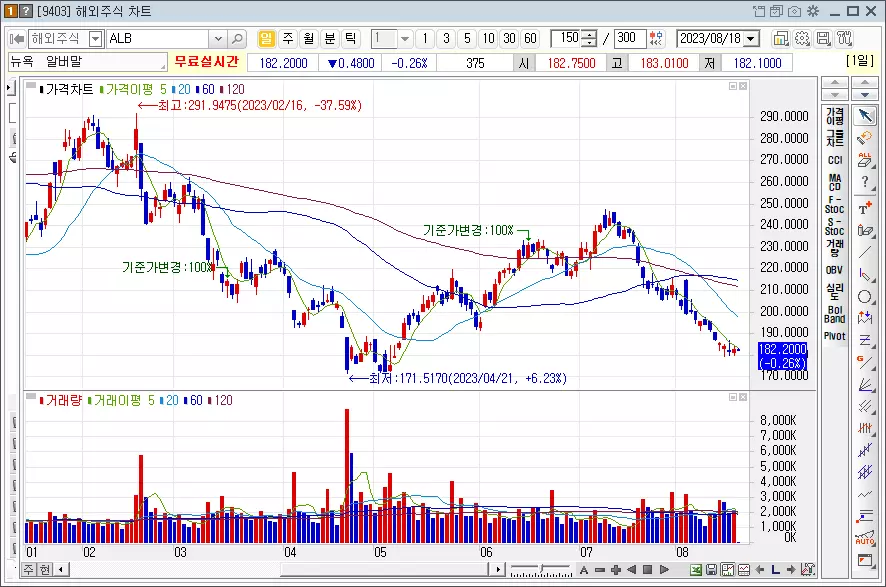This screenshot has width=886, height=587.
Task: Collapse left indicator list up arrow
Action: (835, 82)
